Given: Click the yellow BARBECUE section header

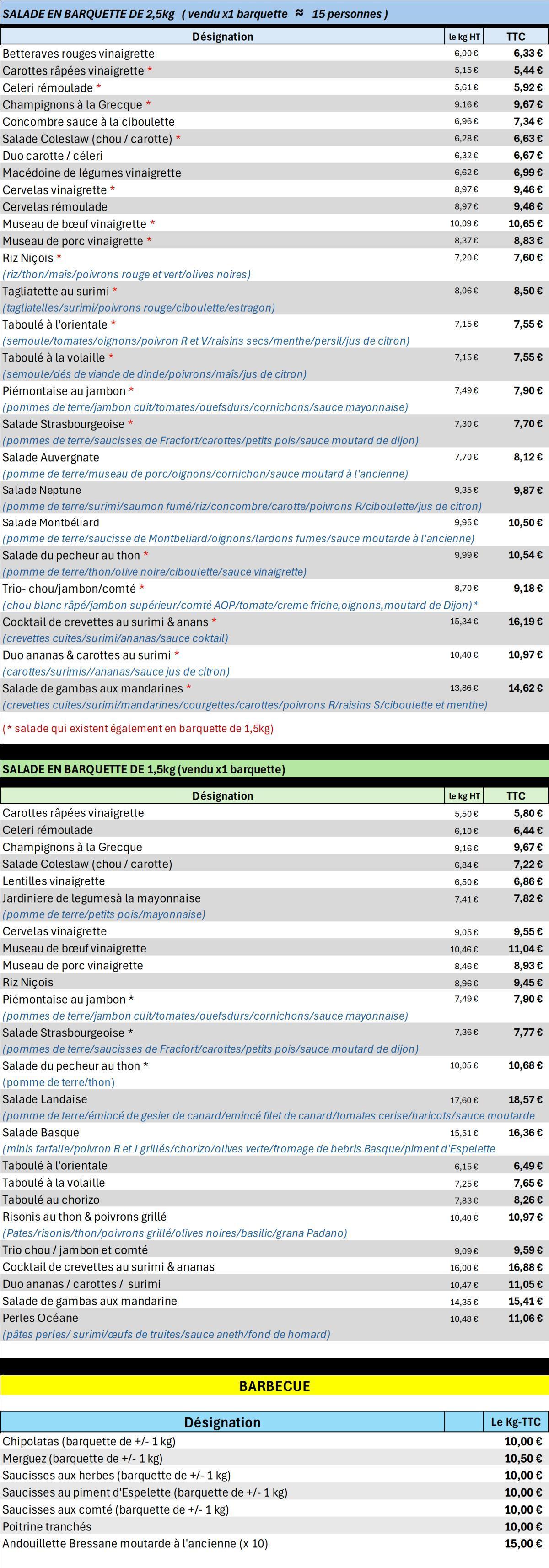Looking at the screenshot, I should [274, 1386].
